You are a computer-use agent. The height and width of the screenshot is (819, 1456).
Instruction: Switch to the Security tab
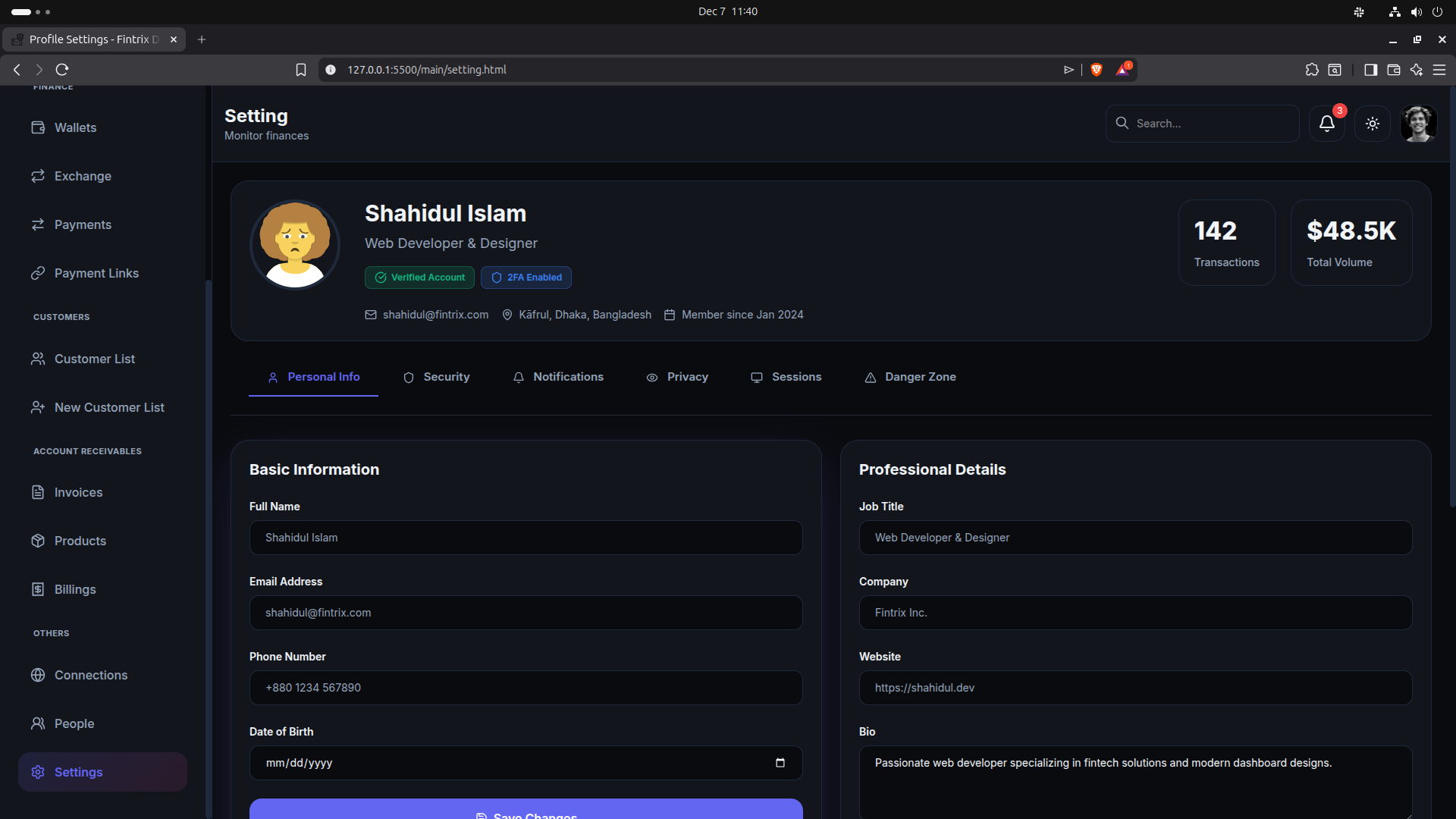(436, 377)
